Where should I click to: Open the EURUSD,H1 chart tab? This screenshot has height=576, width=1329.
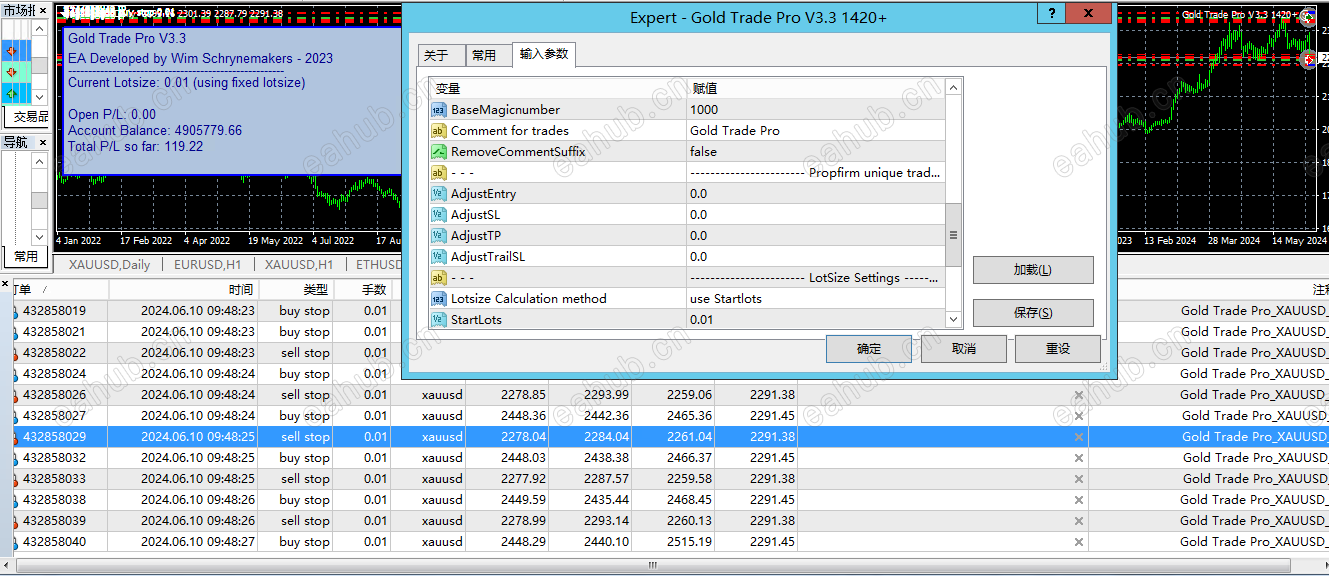[207, 265]
